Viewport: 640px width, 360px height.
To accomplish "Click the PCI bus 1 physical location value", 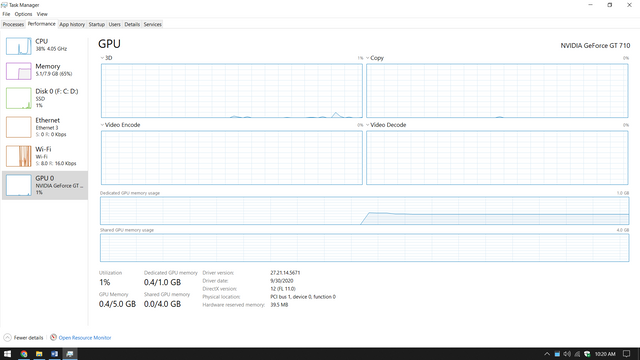I will pos(303,297).
